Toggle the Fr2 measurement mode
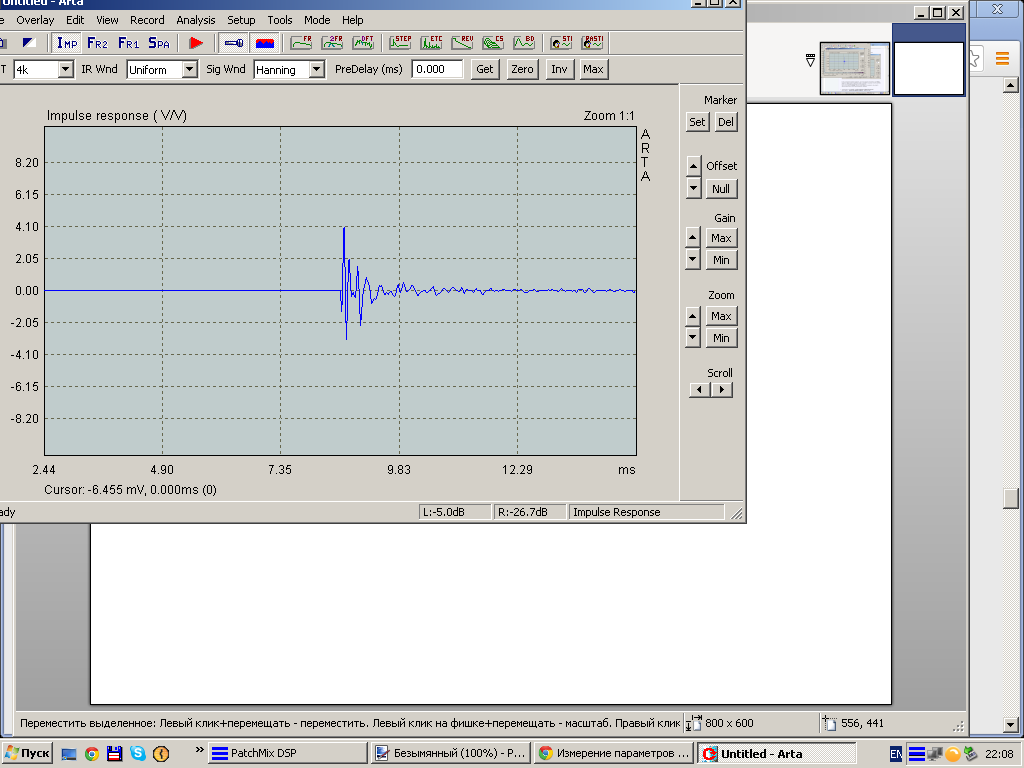 tap(97, 43)
